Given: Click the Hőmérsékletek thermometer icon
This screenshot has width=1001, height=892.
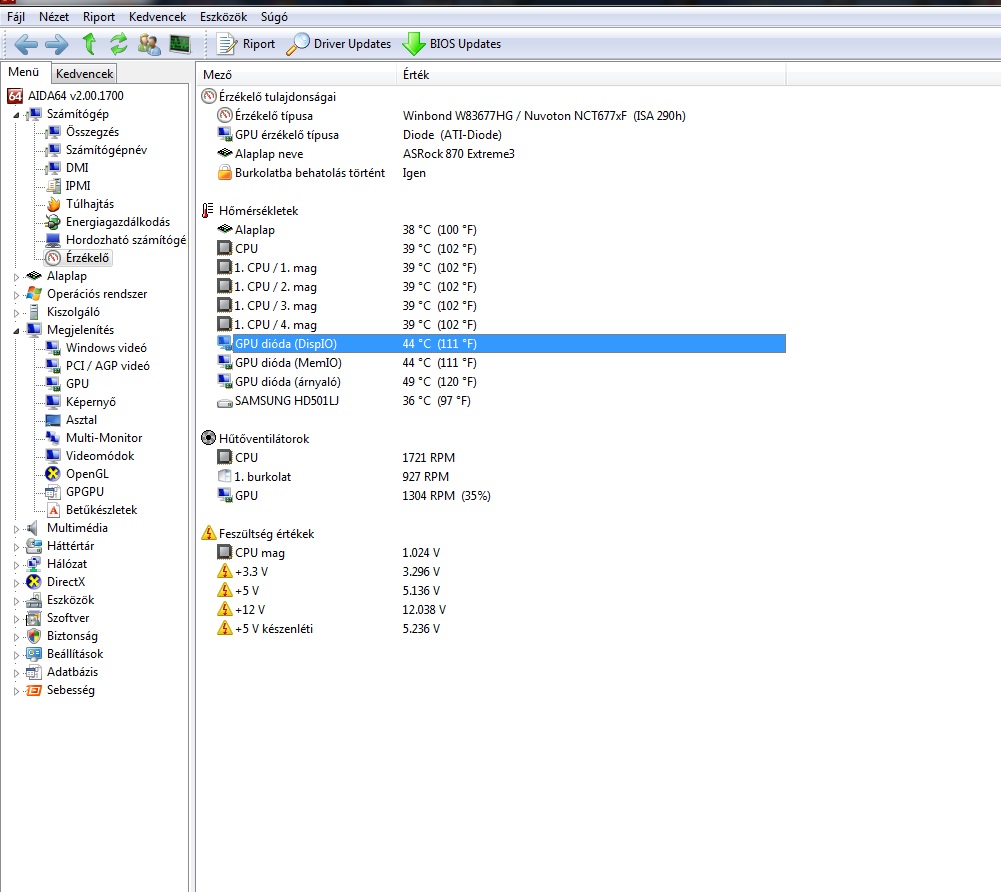Looking at the screenshot, I should pyautogui.click(x=207, y=210).
